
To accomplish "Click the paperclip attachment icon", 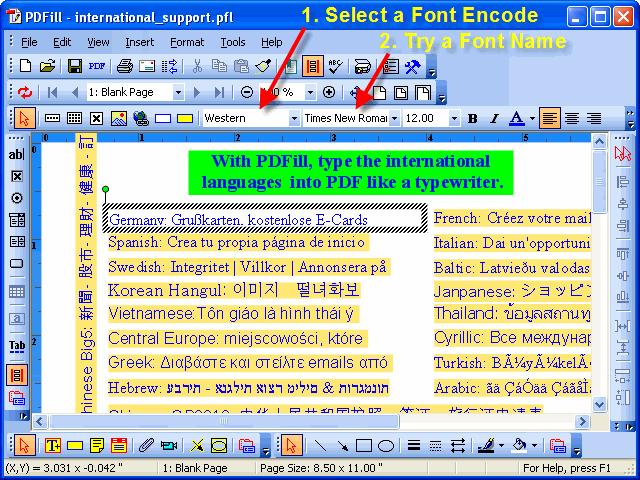I will pos(146,445).
